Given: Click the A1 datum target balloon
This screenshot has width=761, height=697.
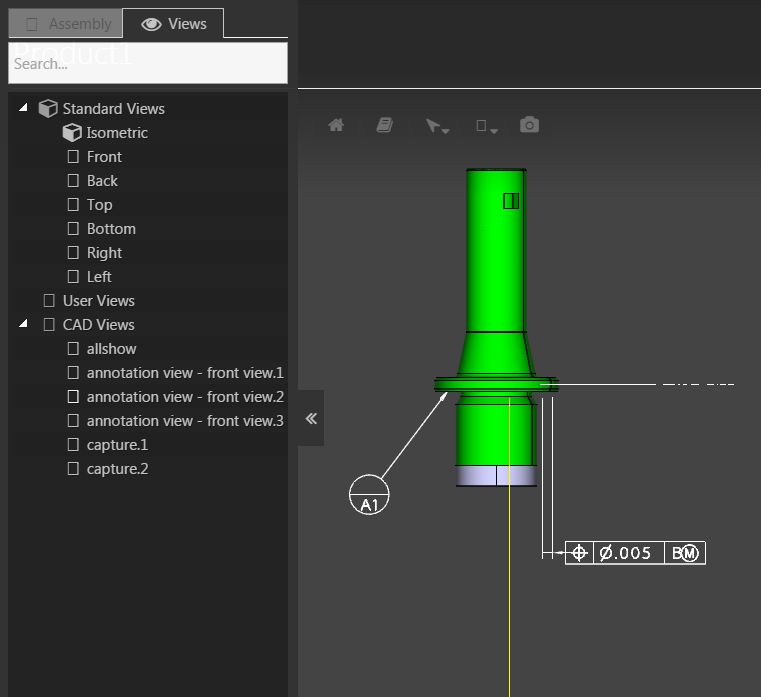Looking at the screenshot, I should [x=369, y=495].
